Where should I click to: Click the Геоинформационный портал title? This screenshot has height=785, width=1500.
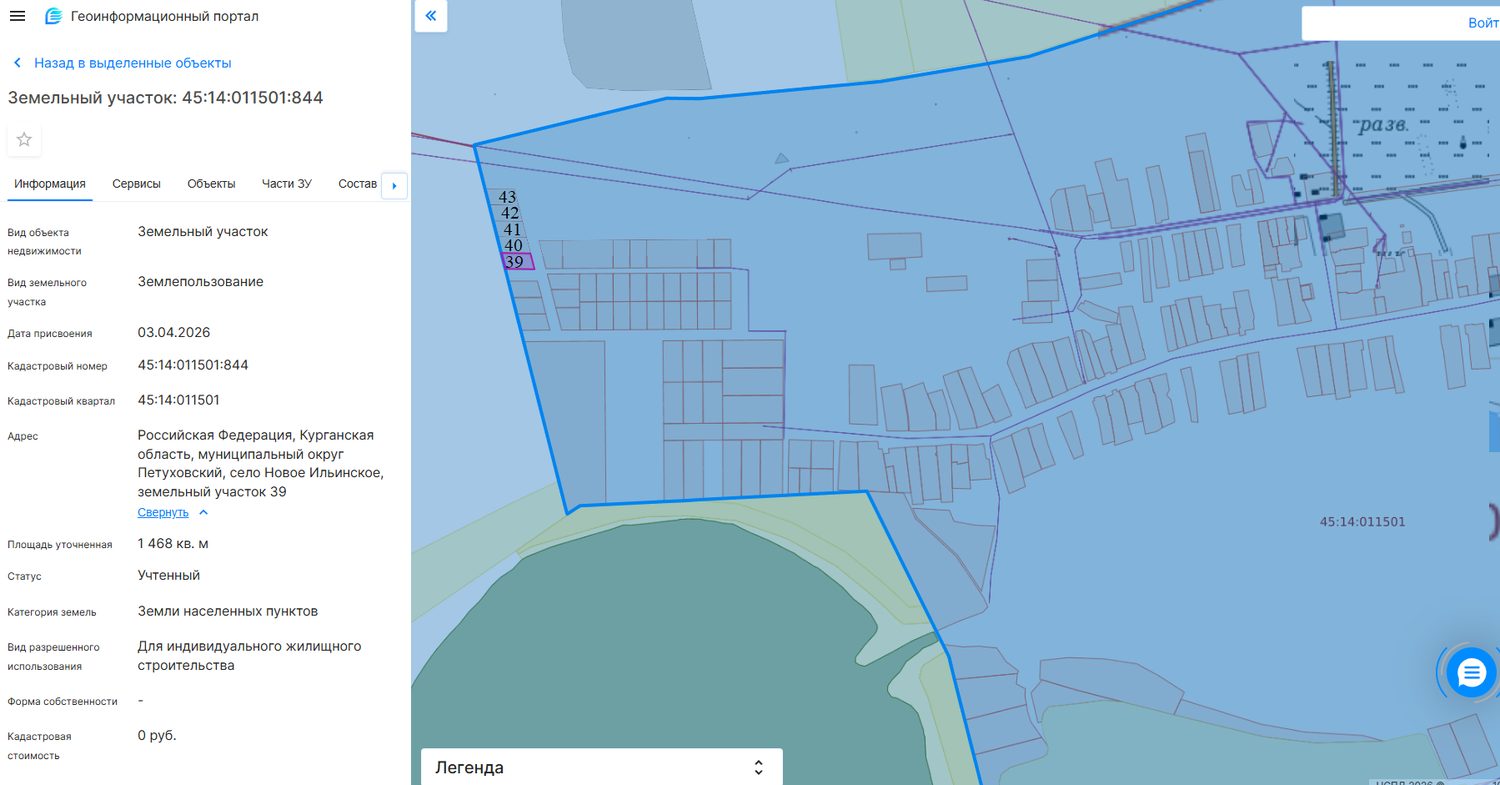pyautogui.click(x=165, y=16)
